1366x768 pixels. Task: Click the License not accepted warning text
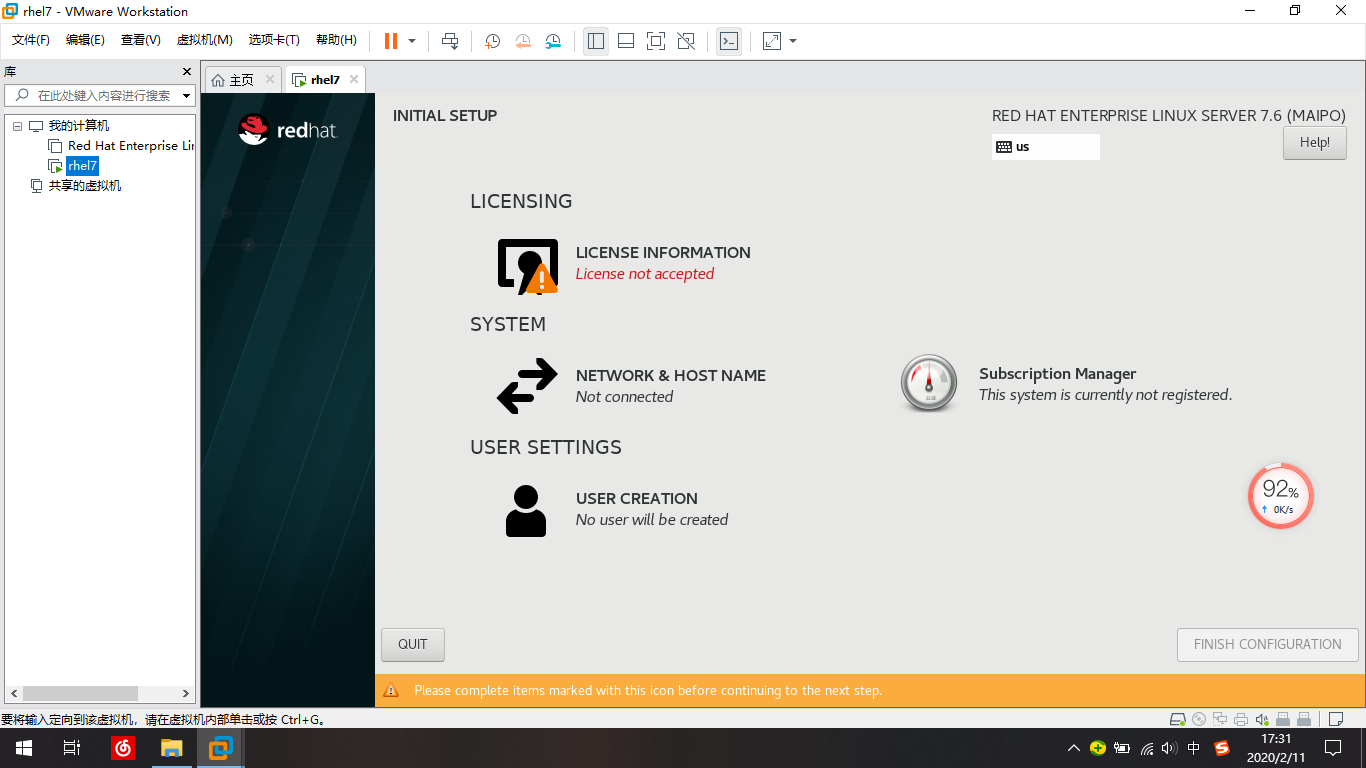(645, 274)
